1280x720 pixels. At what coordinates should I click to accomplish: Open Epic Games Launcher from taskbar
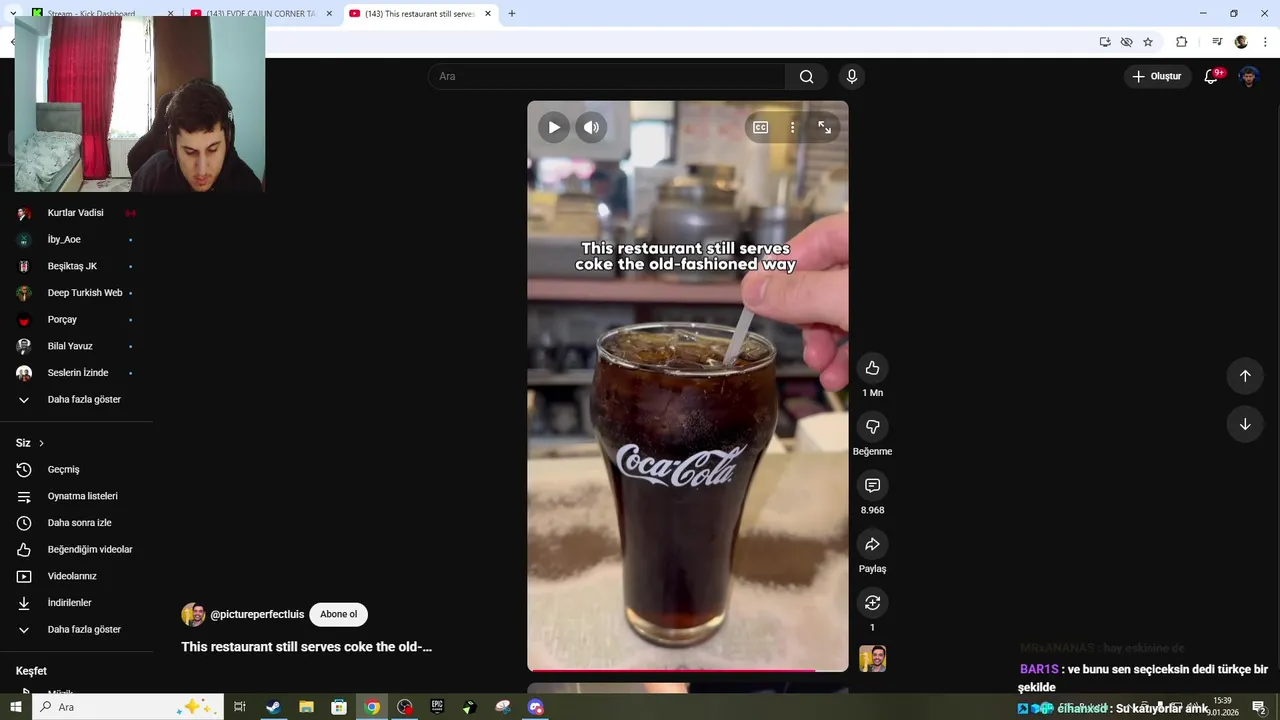(437, 707)
